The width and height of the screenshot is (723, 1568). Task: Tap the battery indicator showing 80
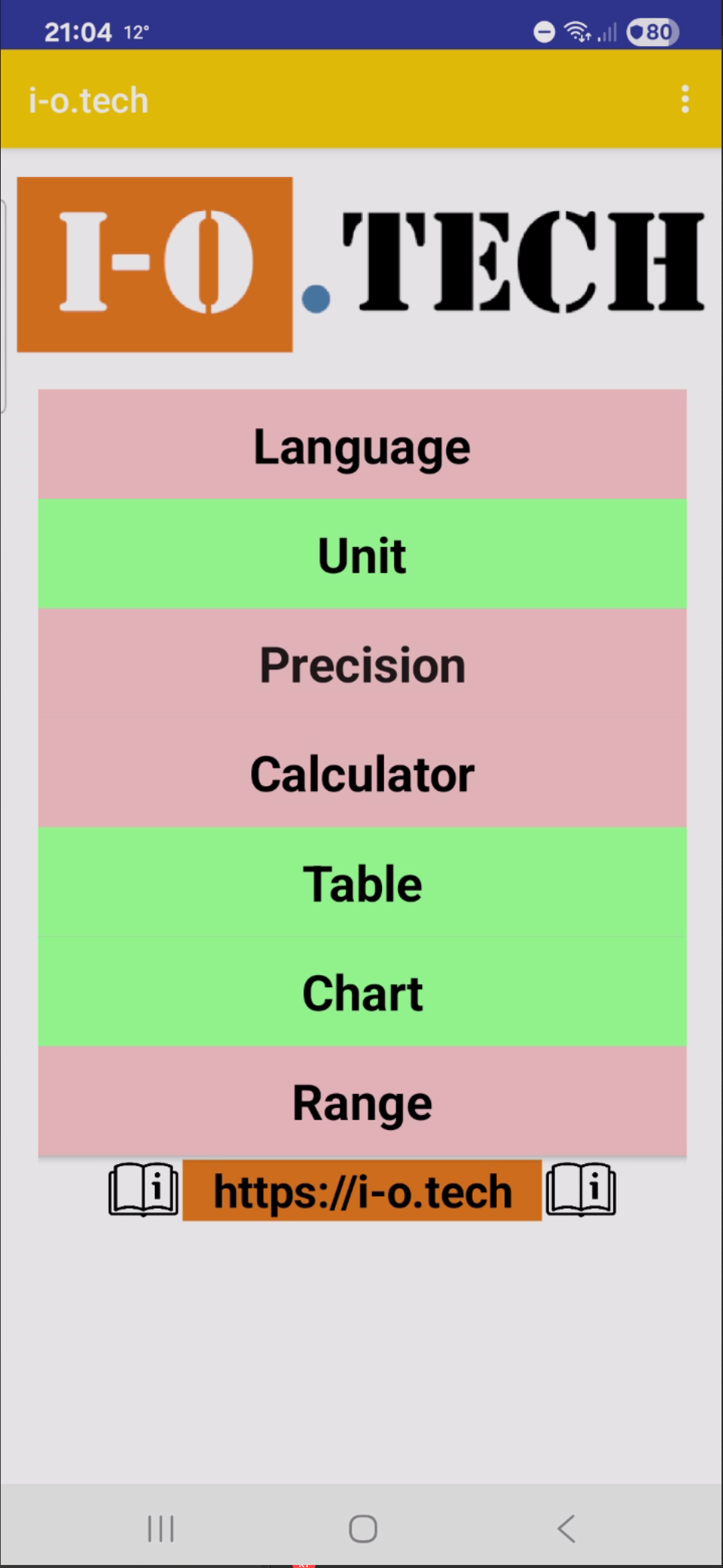pos(653,32)
